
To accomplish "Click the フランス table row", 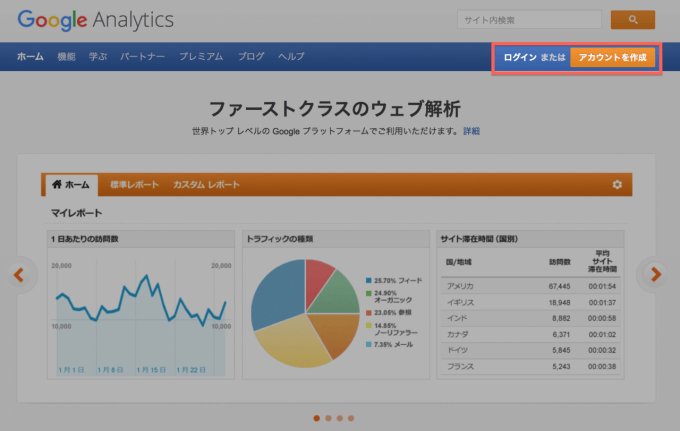I will (x=530, y=366).
